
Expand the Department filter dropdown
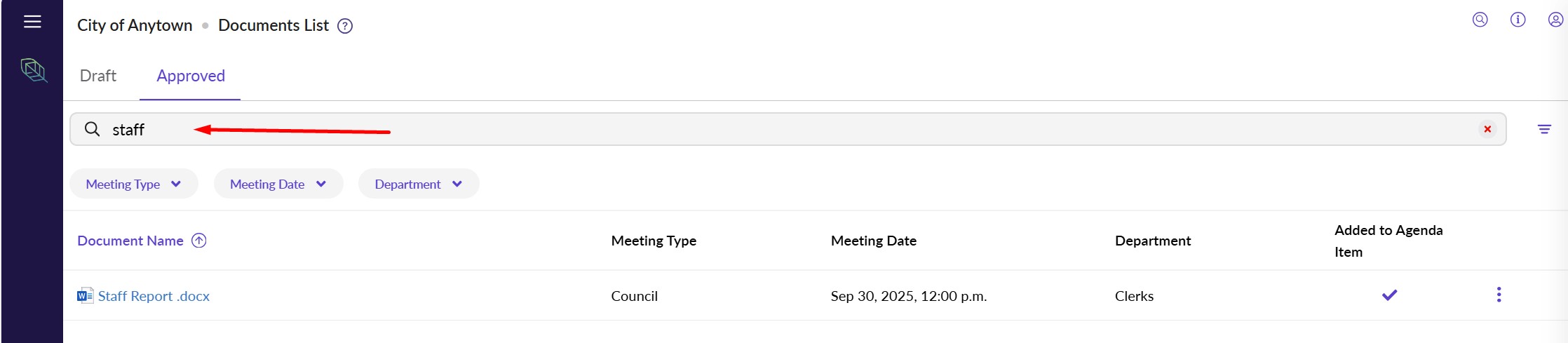point(419,184)
